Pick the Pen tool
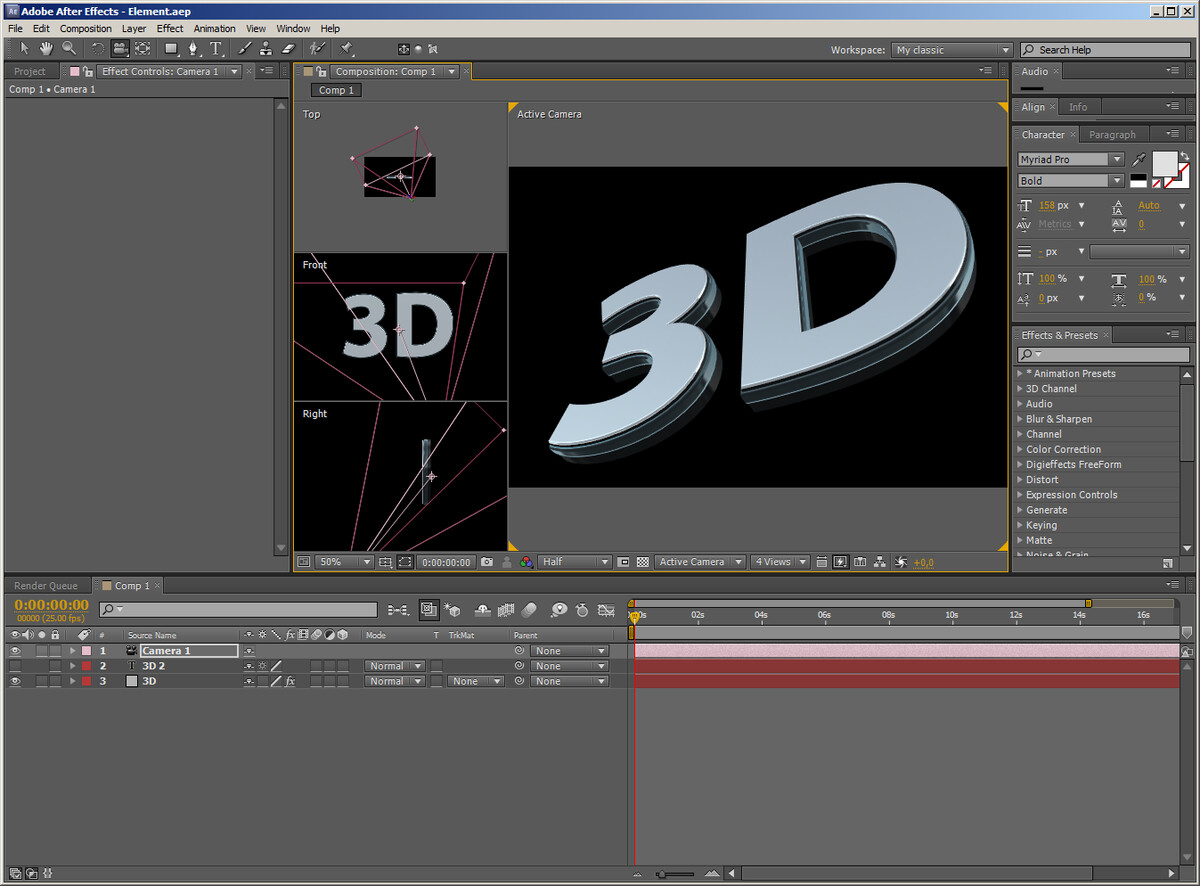Viewport: 1200px width, 886px height. tap(193, 49)
